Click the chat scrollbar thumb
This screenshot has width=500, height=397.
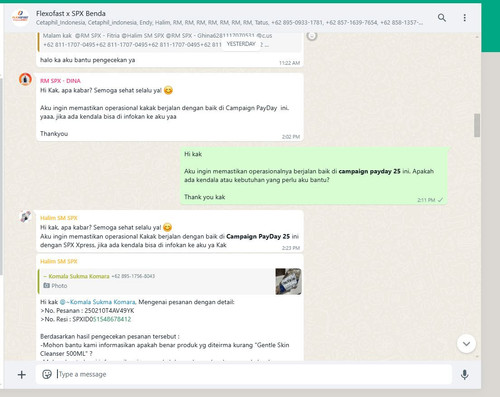click(x=477, y=125)
